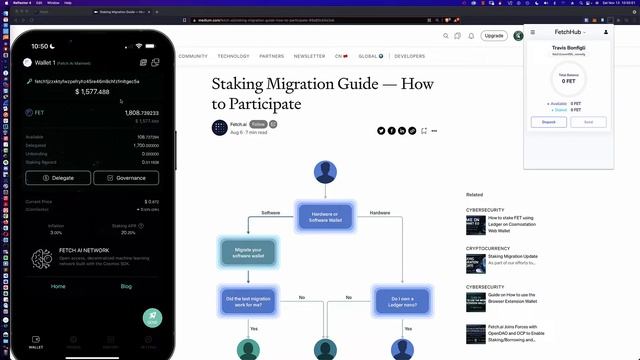
Task: Open the FetchHub account person icon
Action: (x=606, y=32)
